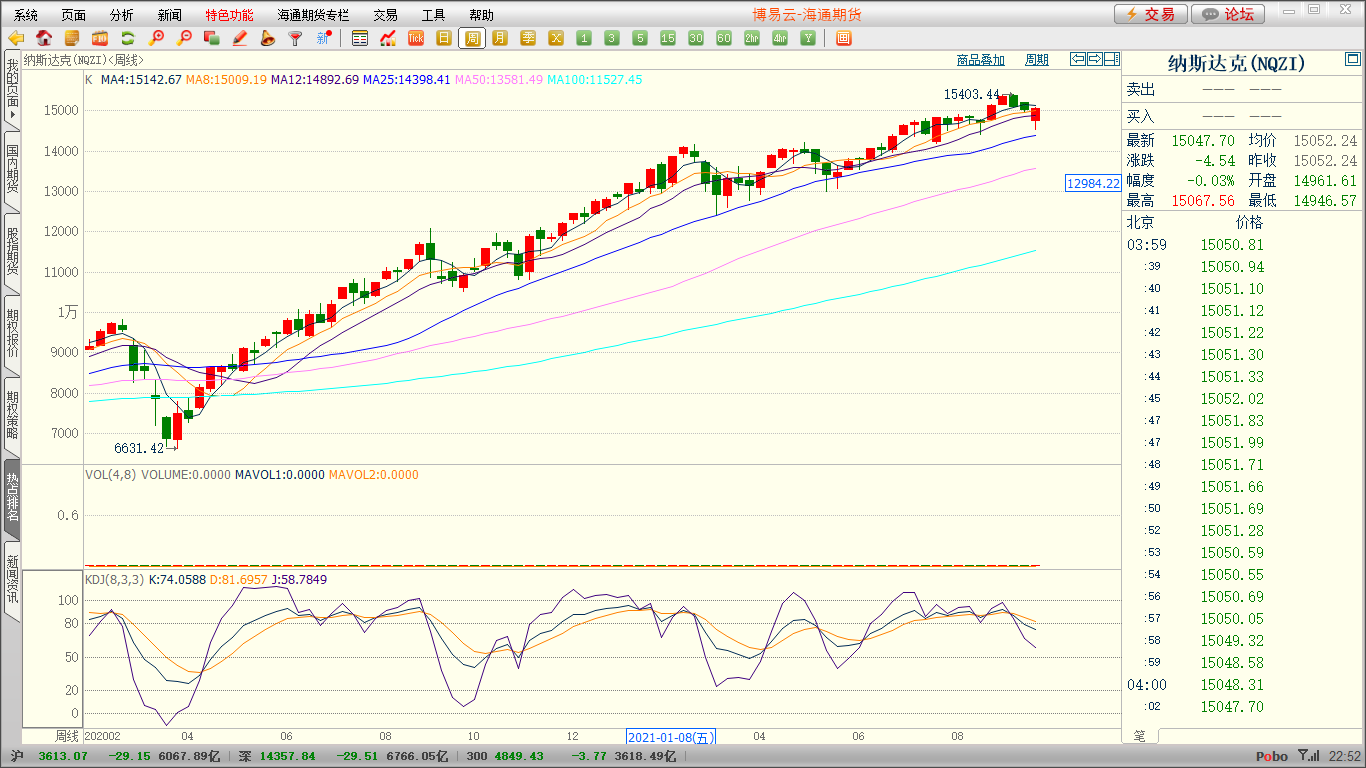The image size is (1366, 768).
Task: Select the 3-minute period button
Action: 612,38
